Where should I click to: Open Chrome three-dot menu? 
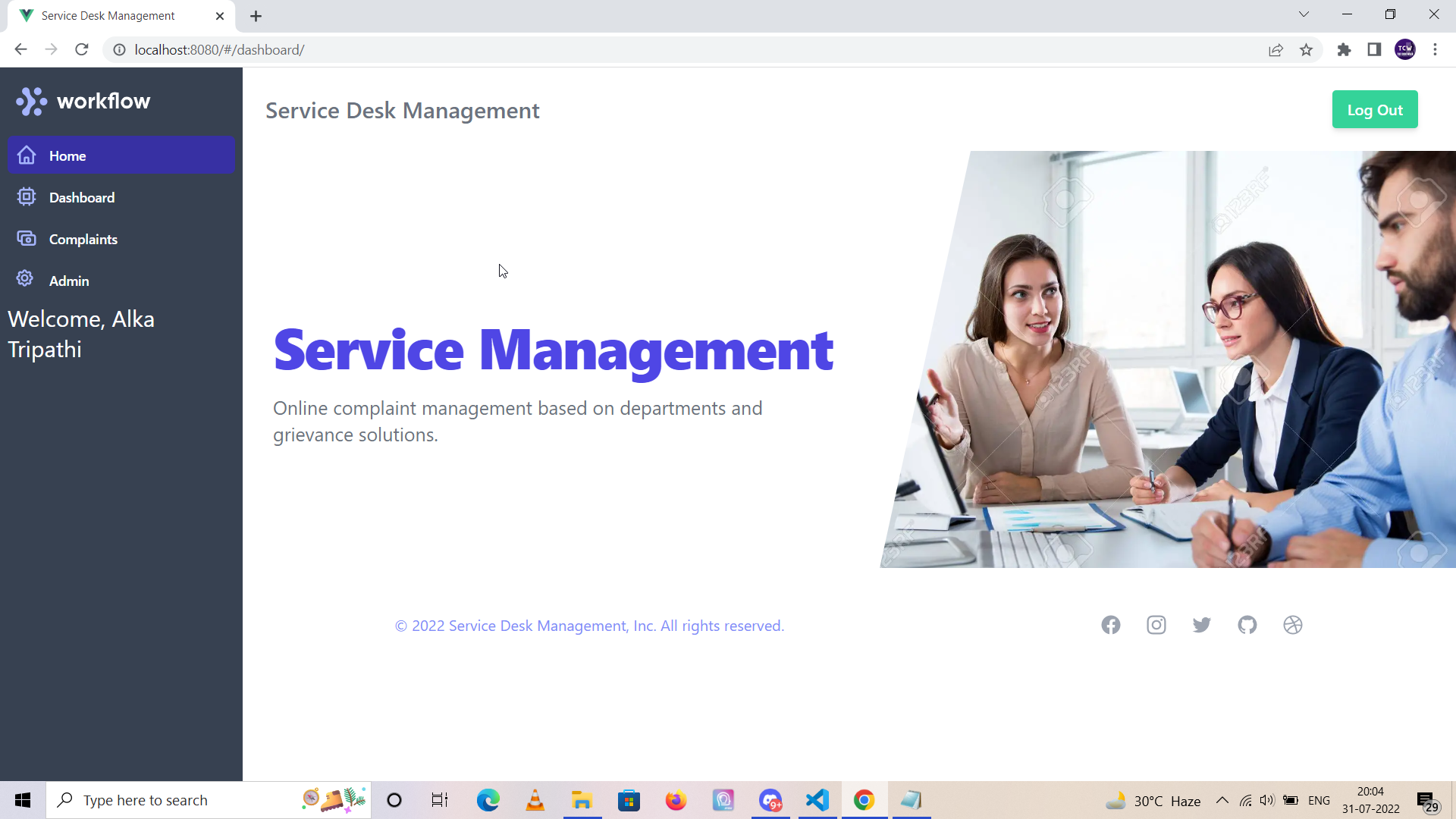1435,50
